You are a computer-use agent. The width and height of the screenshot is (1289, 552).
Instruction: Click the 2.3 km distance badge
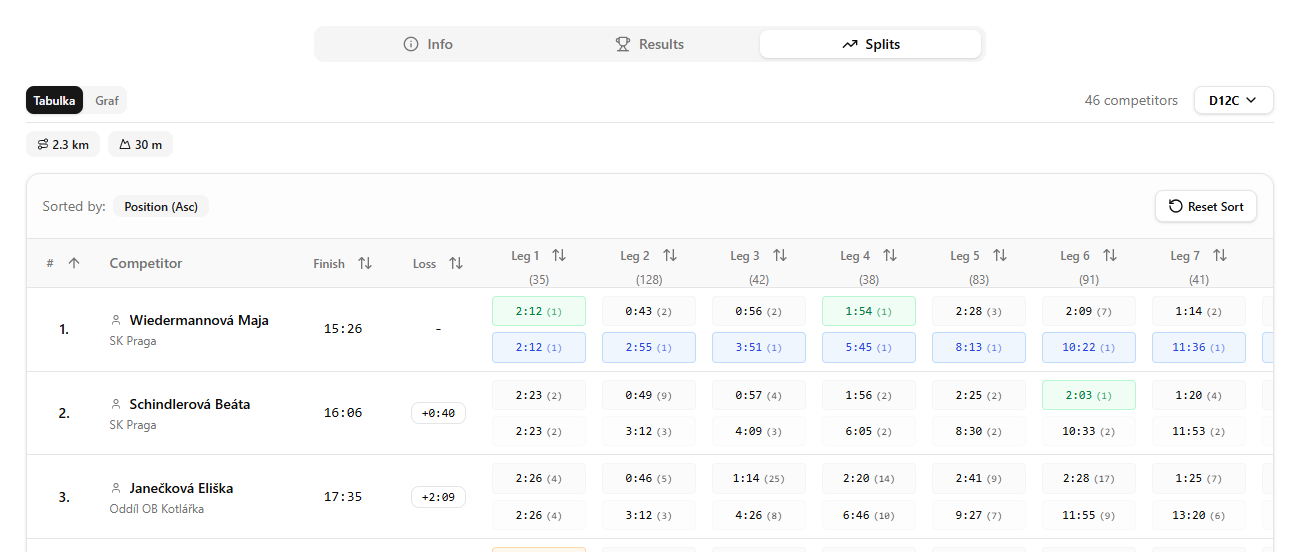pyautogui.click(x=63, y=145)
